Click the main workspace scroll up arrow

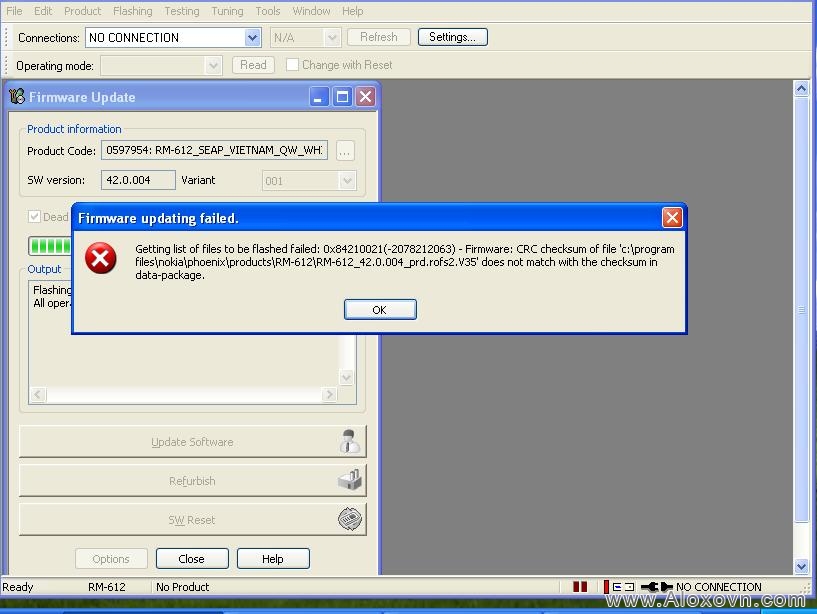click(801, 89)
